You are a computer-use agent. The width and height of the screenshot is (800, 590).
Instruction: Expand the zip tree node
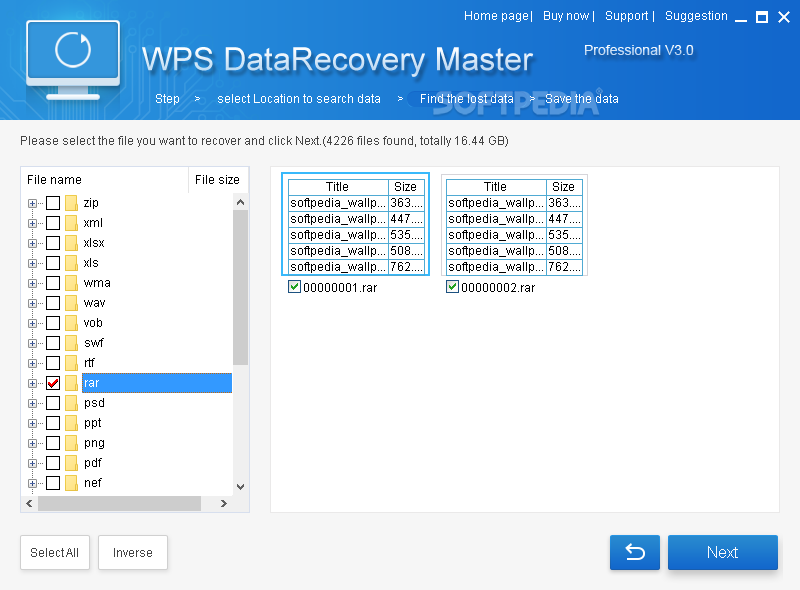pyautogui.click(x=32, y=204)
